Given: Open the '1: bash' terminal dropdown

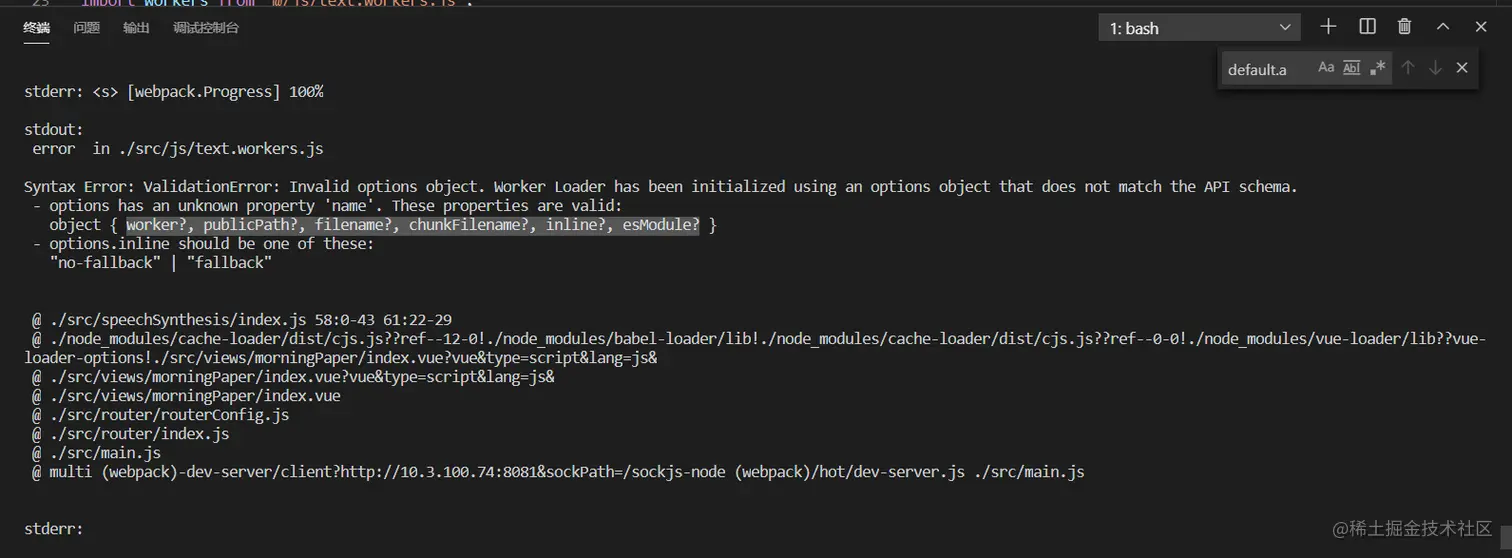Looking at the screenshot, I should (x=1199, y=28).
